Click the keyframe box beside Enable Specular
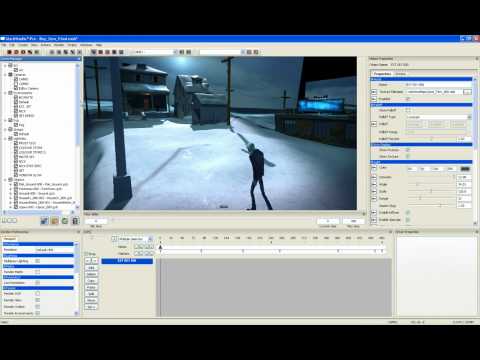480x360 pixels. (x=374, y=220)
